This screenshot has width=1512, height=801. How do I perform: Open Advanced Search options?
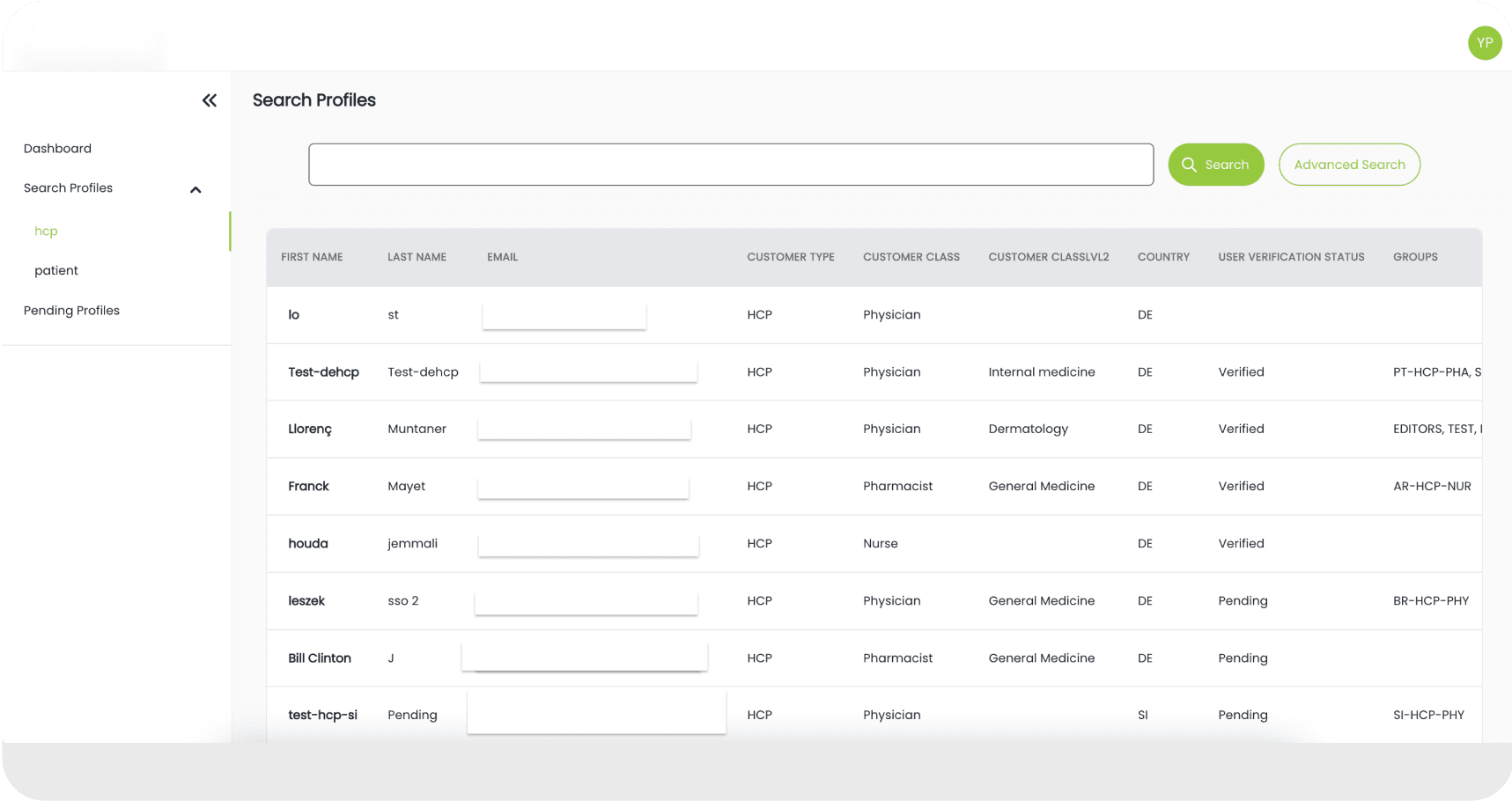coord(1348,165)
